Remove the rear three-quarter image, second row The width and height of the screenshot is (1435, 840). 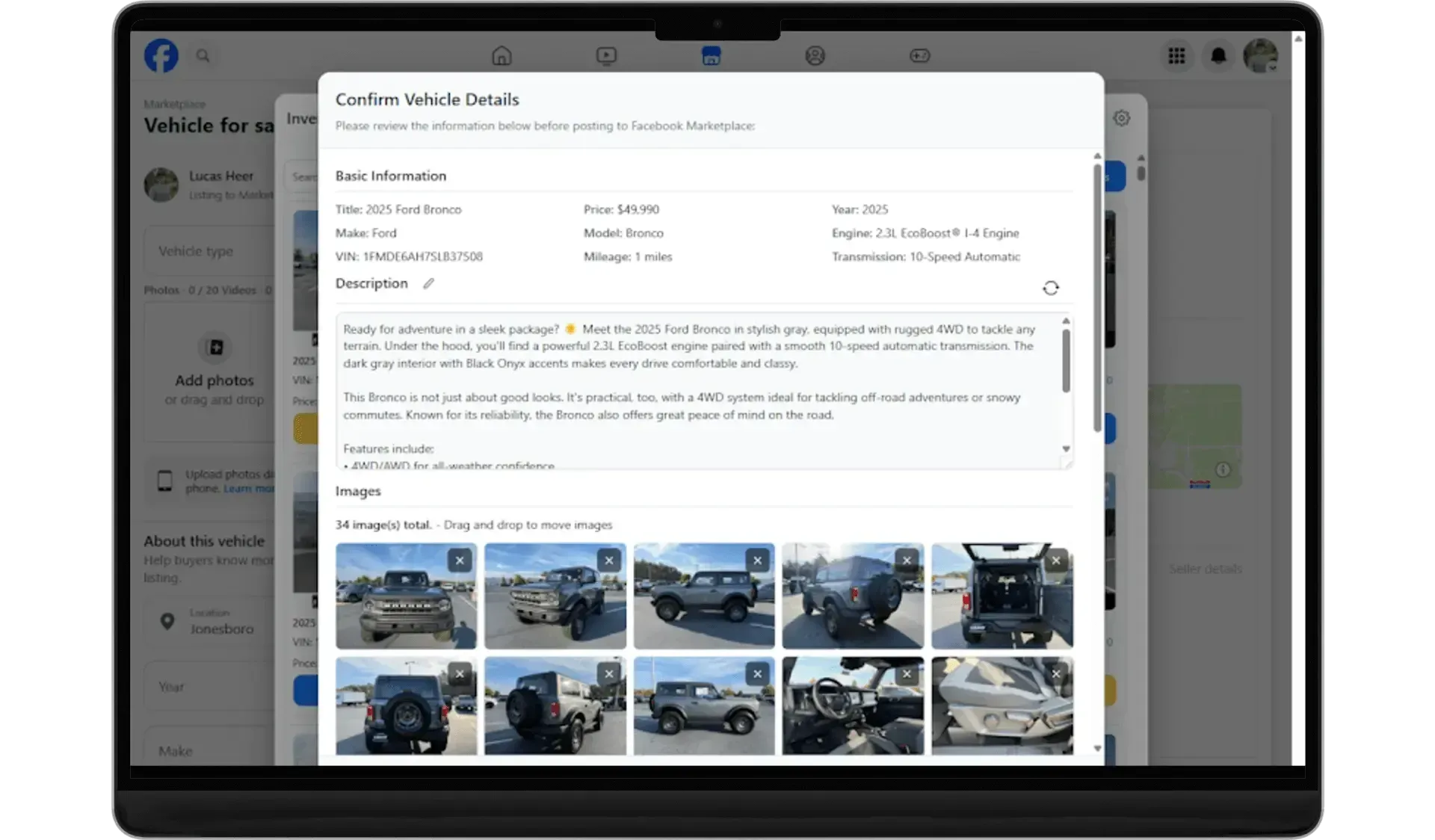coord(609,674)
